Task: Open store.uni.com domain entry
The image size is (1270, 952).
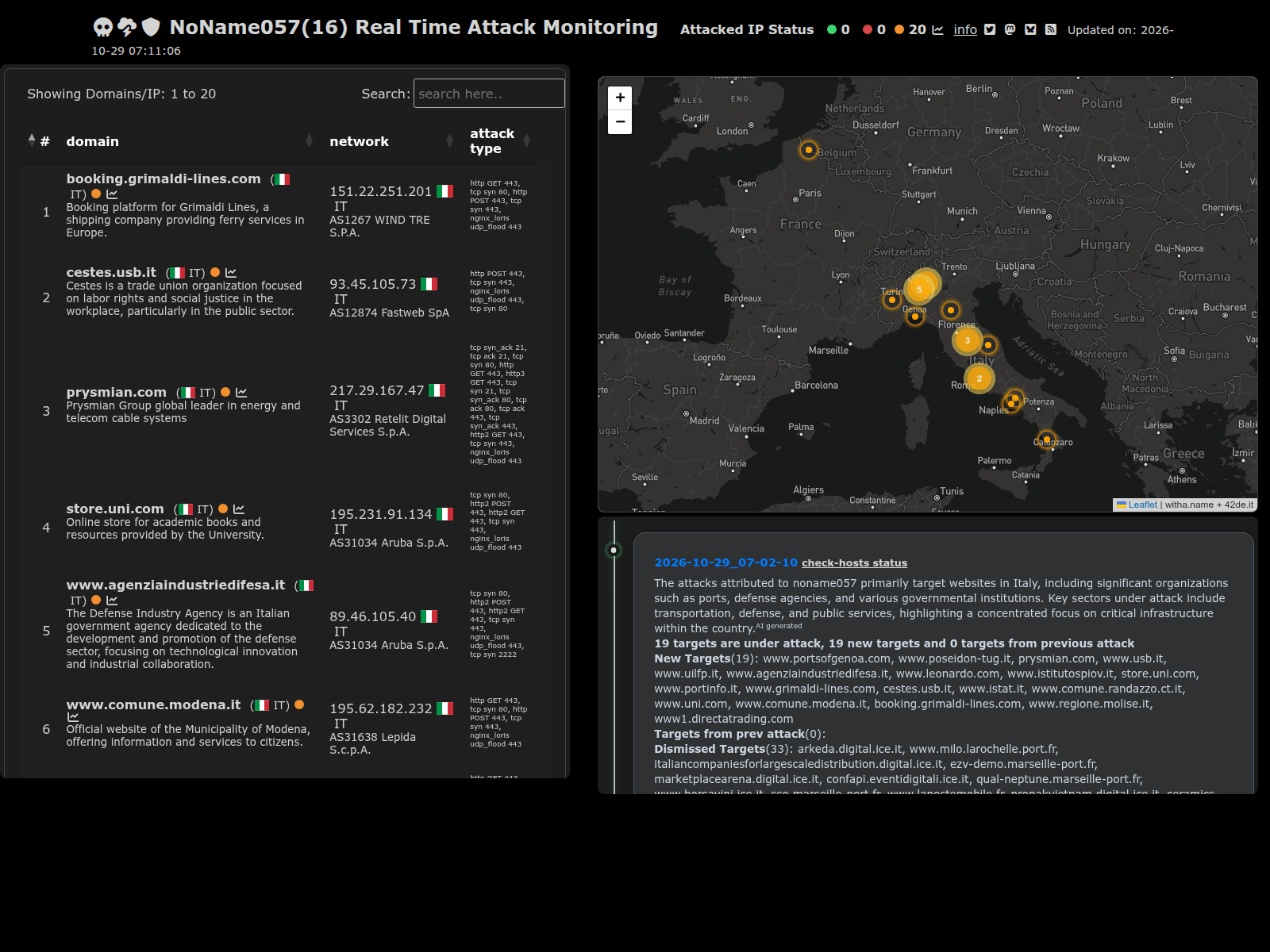Action: [115, 509]
